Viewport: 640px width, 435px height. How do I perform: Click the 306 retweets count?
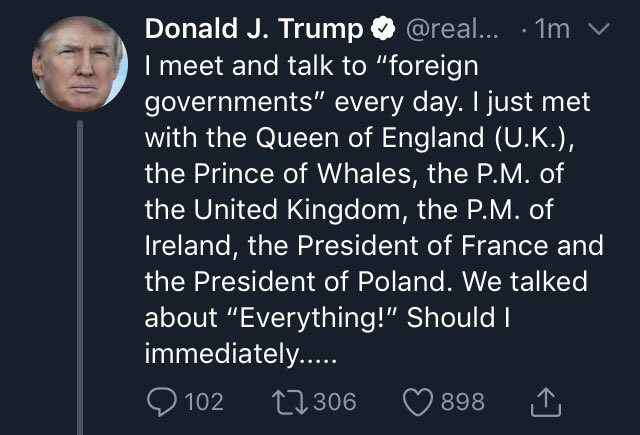pos(335,401)
